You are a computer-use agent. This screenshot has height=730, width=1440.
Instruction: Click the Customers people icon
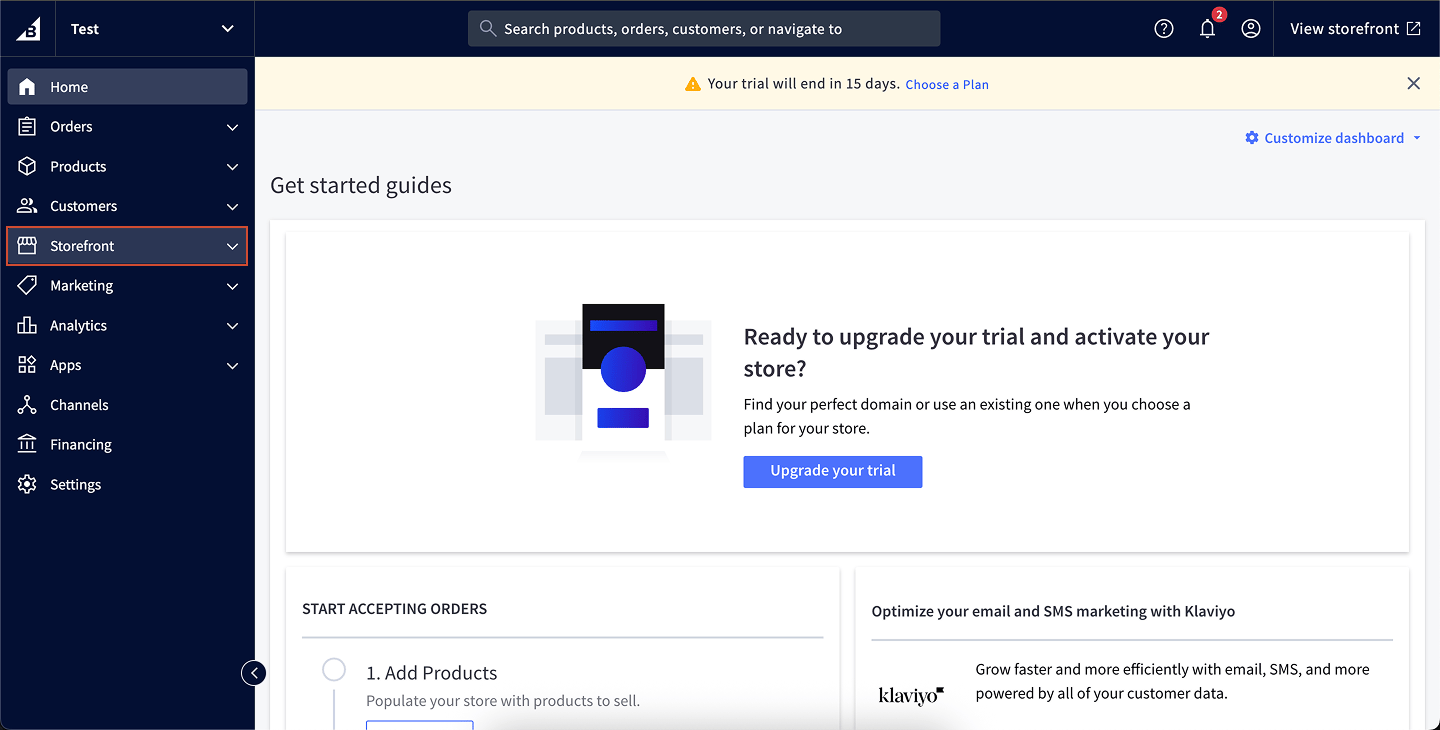point(27,206)
